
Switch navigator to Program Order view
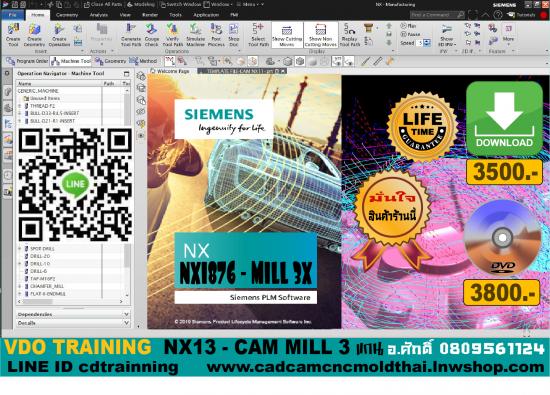click(x=27, y=61)
